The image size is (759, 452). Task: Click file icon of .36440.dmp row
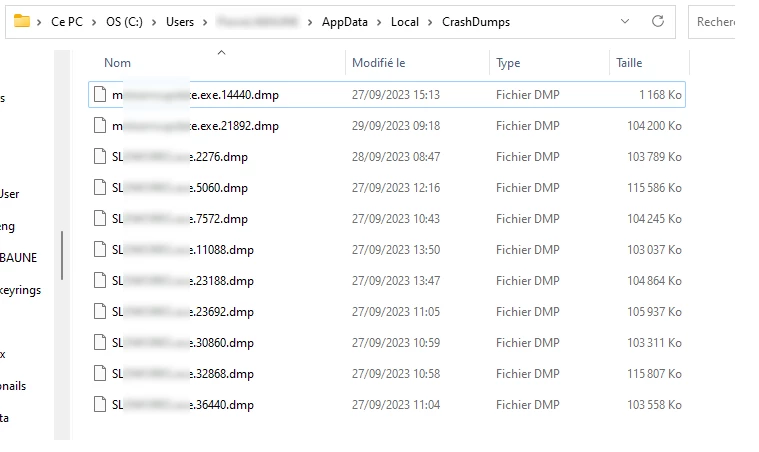point(100,404)
